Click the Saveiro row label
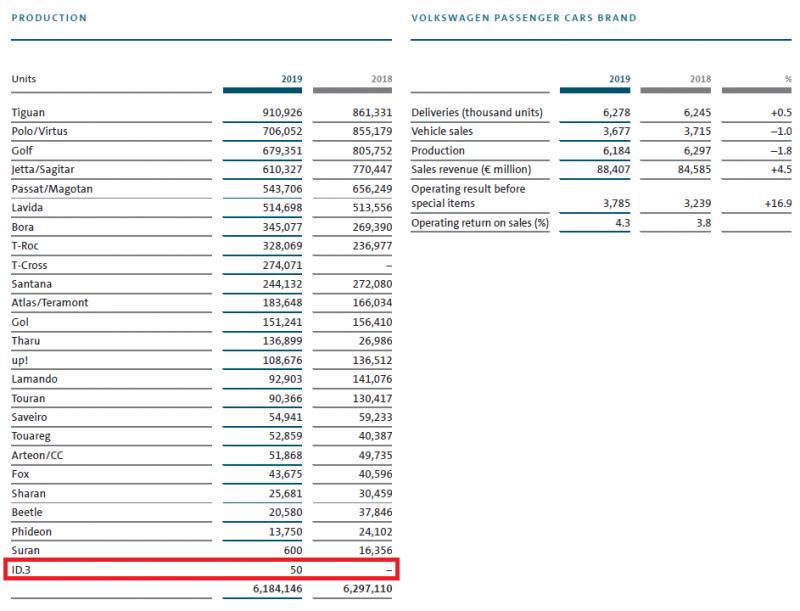The height and width of the screenshot is (611, 800). coord(29,418)
